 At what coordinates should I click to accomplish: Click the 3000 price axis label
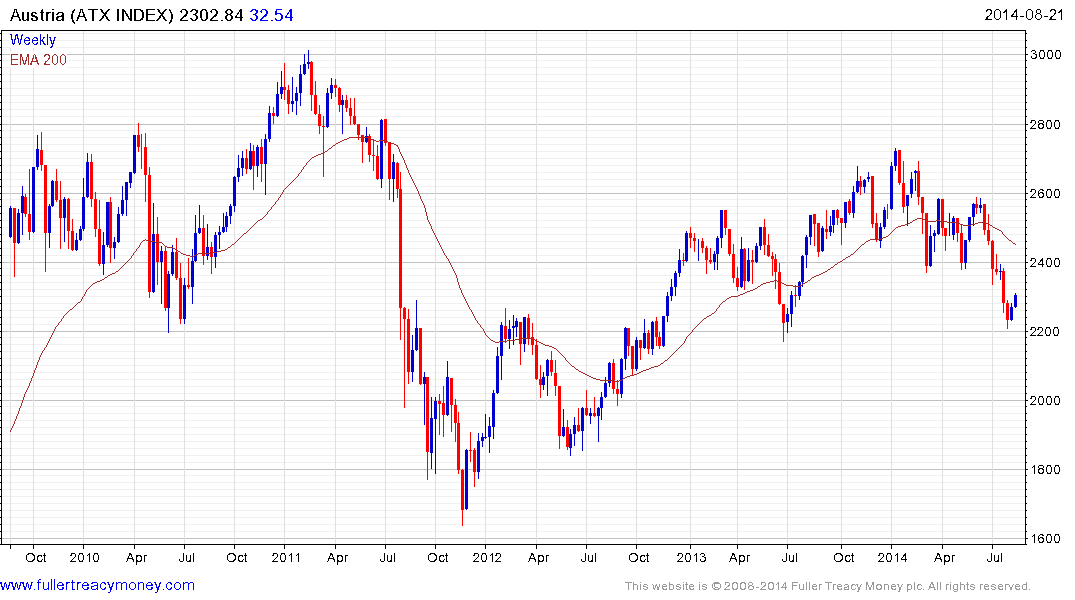coord(1046,55)
